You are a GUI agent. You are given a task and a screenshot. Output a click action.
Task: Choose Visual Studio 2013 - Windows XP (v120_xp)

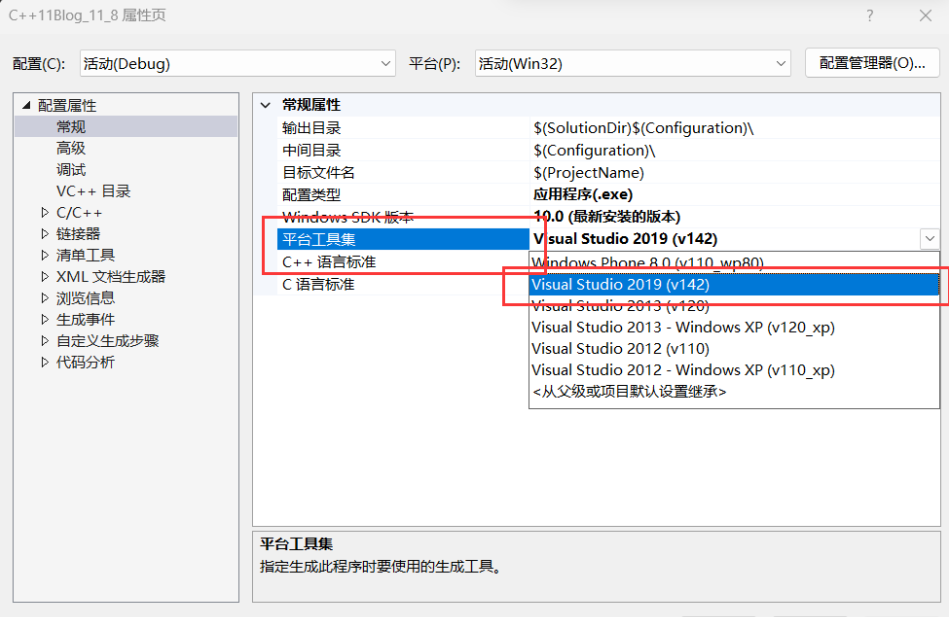pos(734,328)
